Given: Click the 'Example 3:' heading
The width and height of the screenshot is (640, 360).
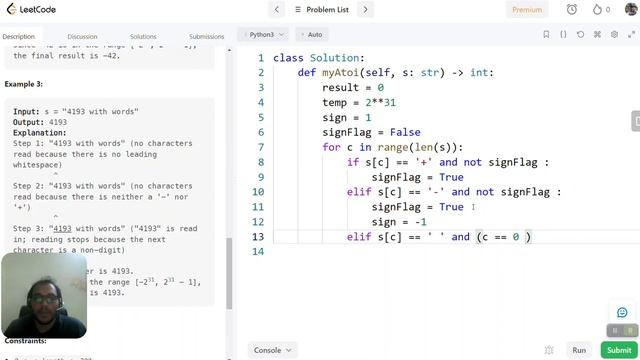Looking at the screenshot, I should click(24, 84).
